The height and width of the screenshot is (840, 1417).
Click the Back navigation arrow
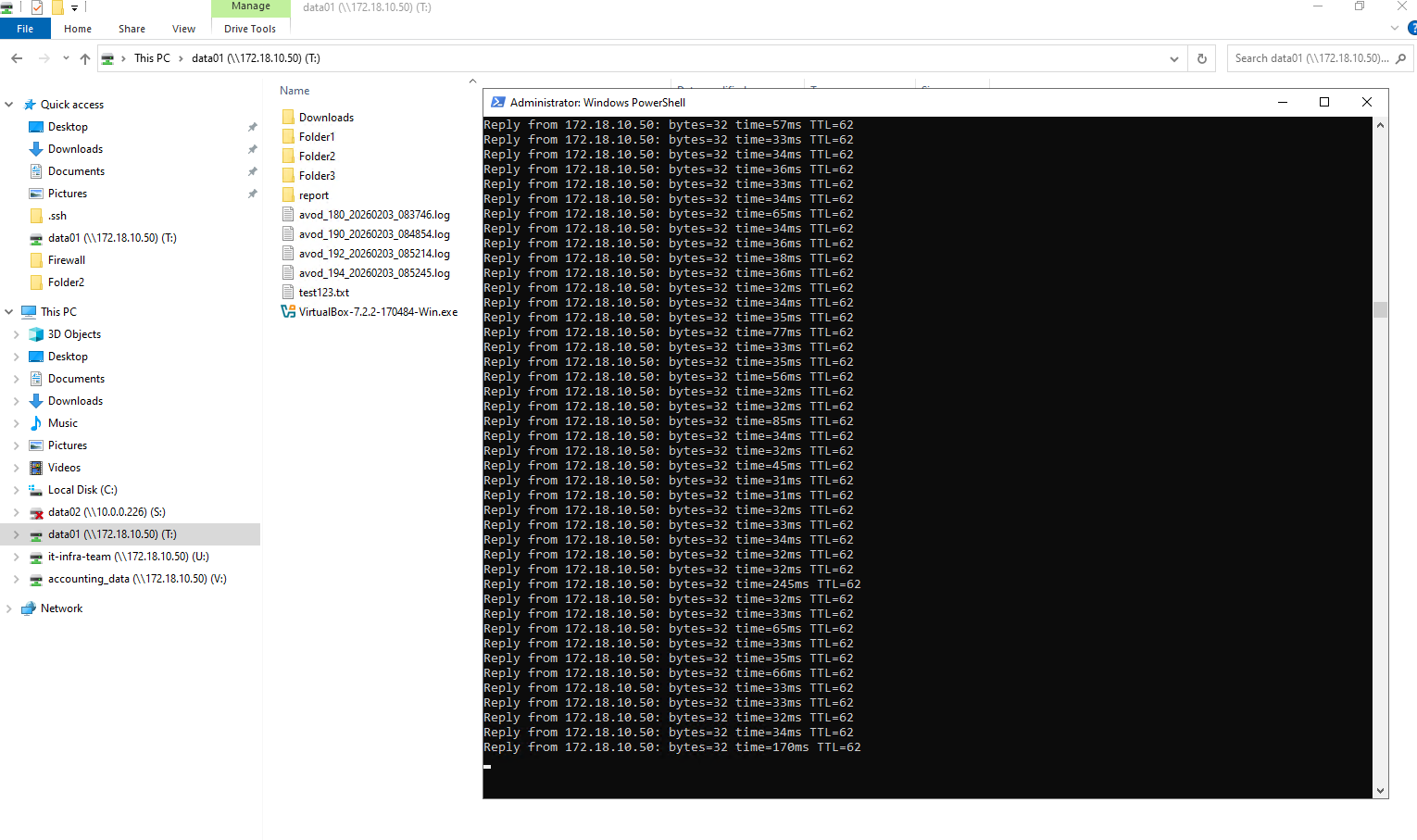(17, 58)
